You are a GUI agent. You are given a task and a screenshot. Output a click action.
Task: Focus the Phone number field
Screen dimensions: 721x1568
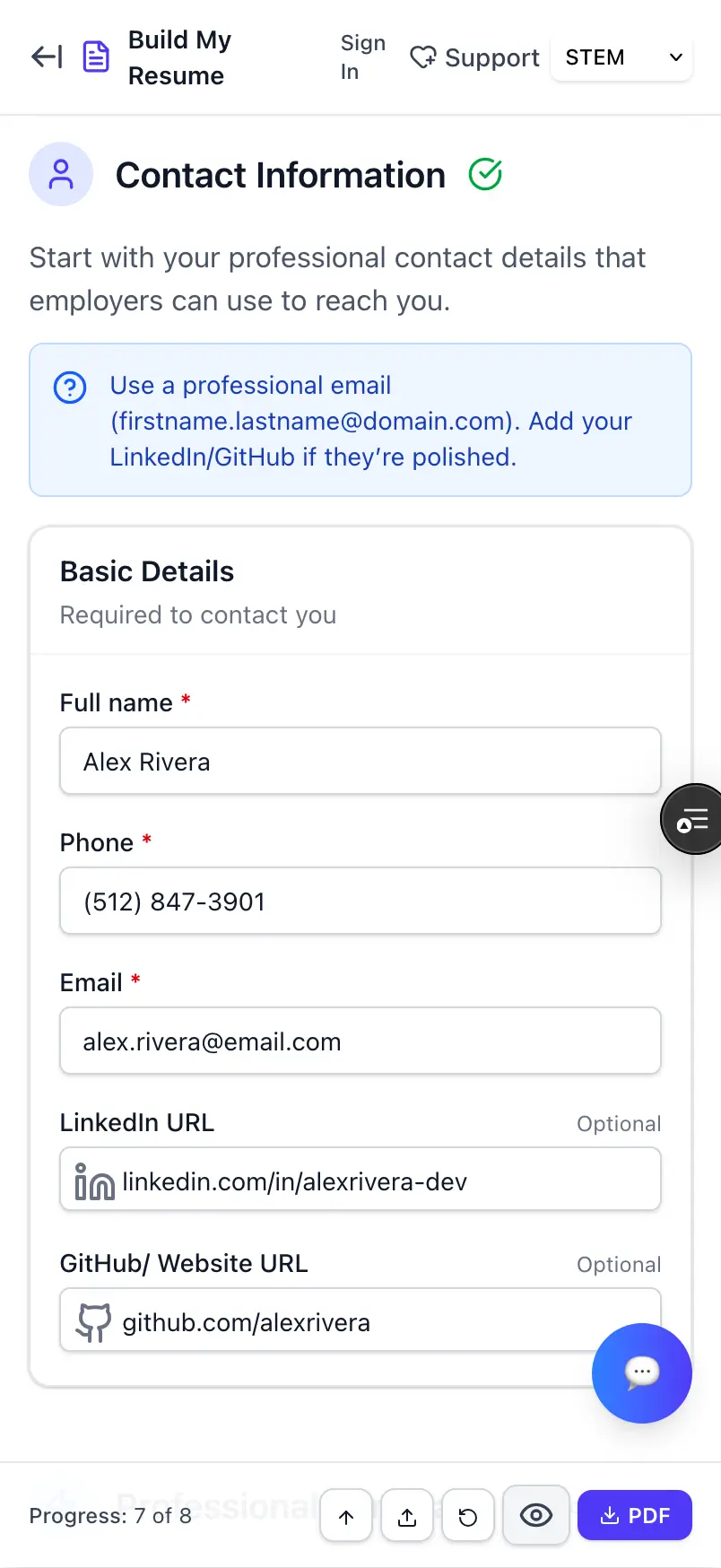[x=360, y=902]
